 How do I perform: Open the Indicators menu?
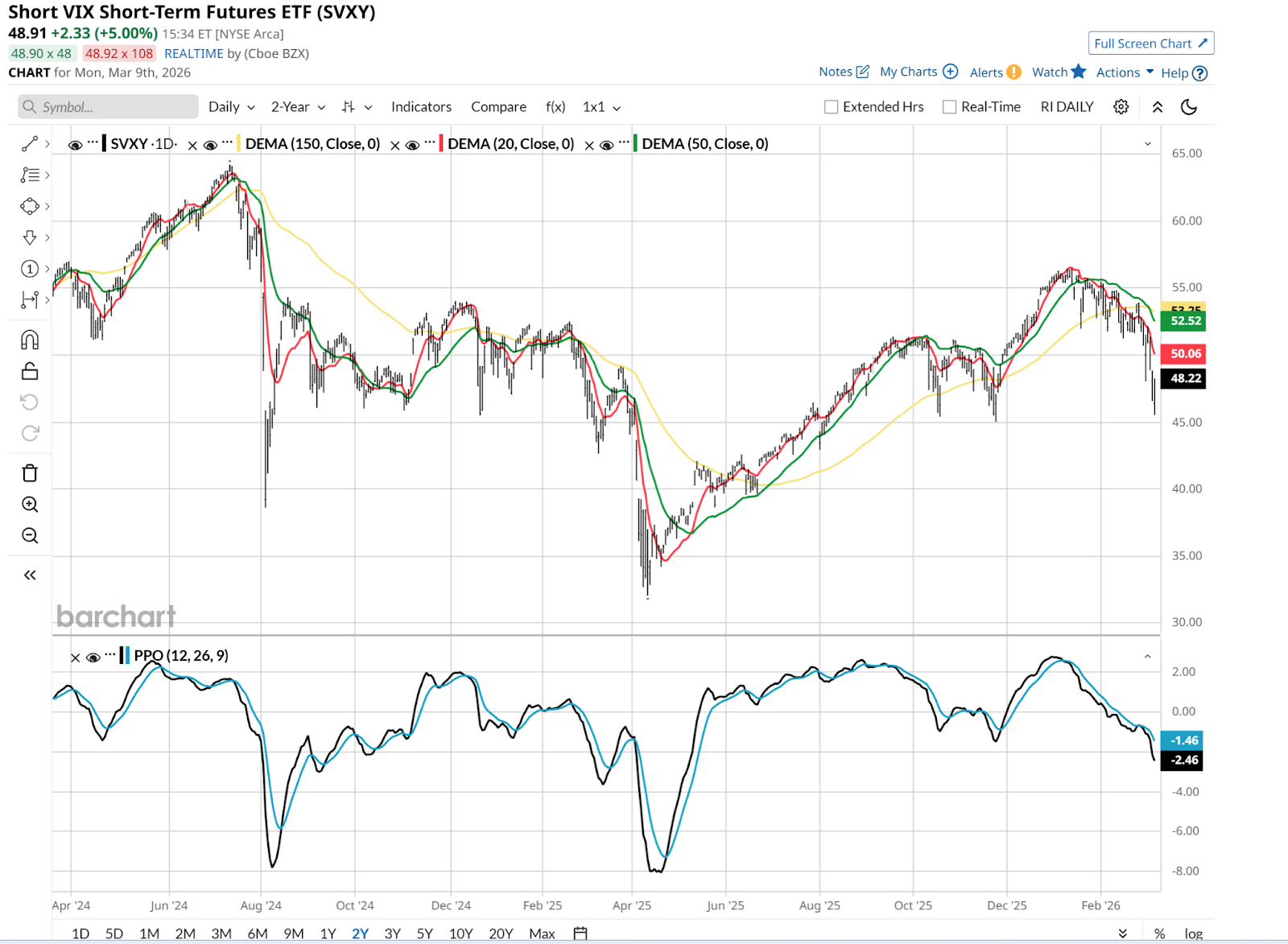pyautogui.click(x=421, y=107)
